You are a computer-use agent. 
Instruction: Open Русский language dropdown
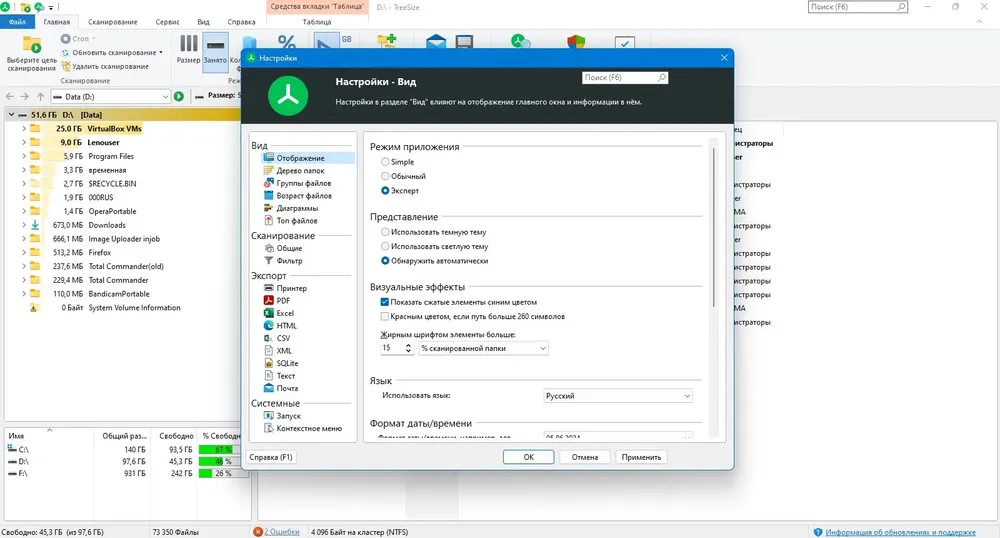[617, 396]
